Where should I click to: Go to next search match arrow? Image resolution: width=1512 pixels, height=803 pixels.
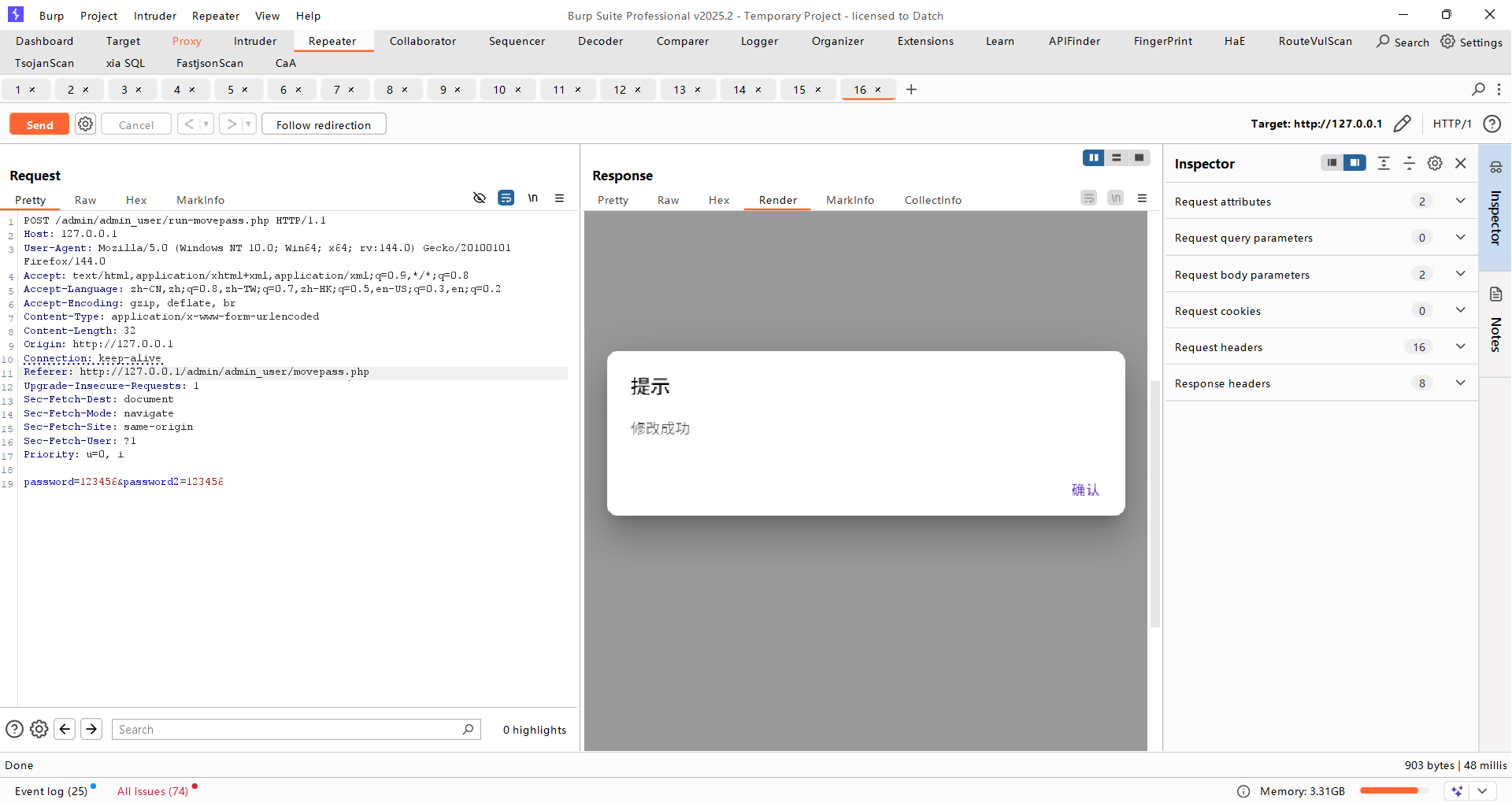tap(91, 730)
